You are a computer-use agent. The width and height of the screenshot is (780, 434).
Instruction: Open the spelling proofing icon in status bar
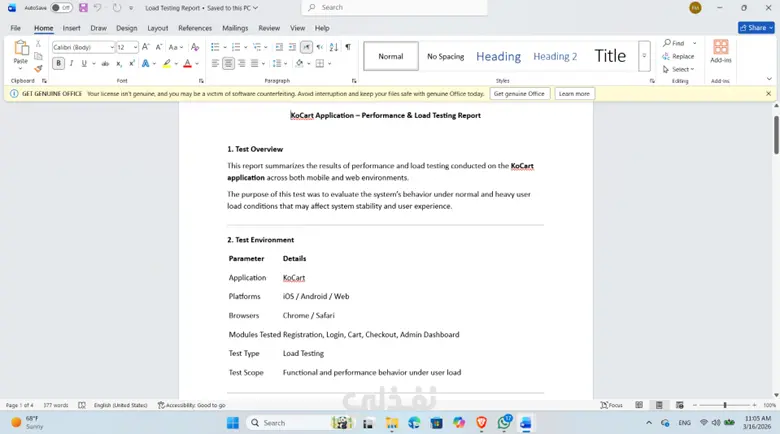click(82, 405)
